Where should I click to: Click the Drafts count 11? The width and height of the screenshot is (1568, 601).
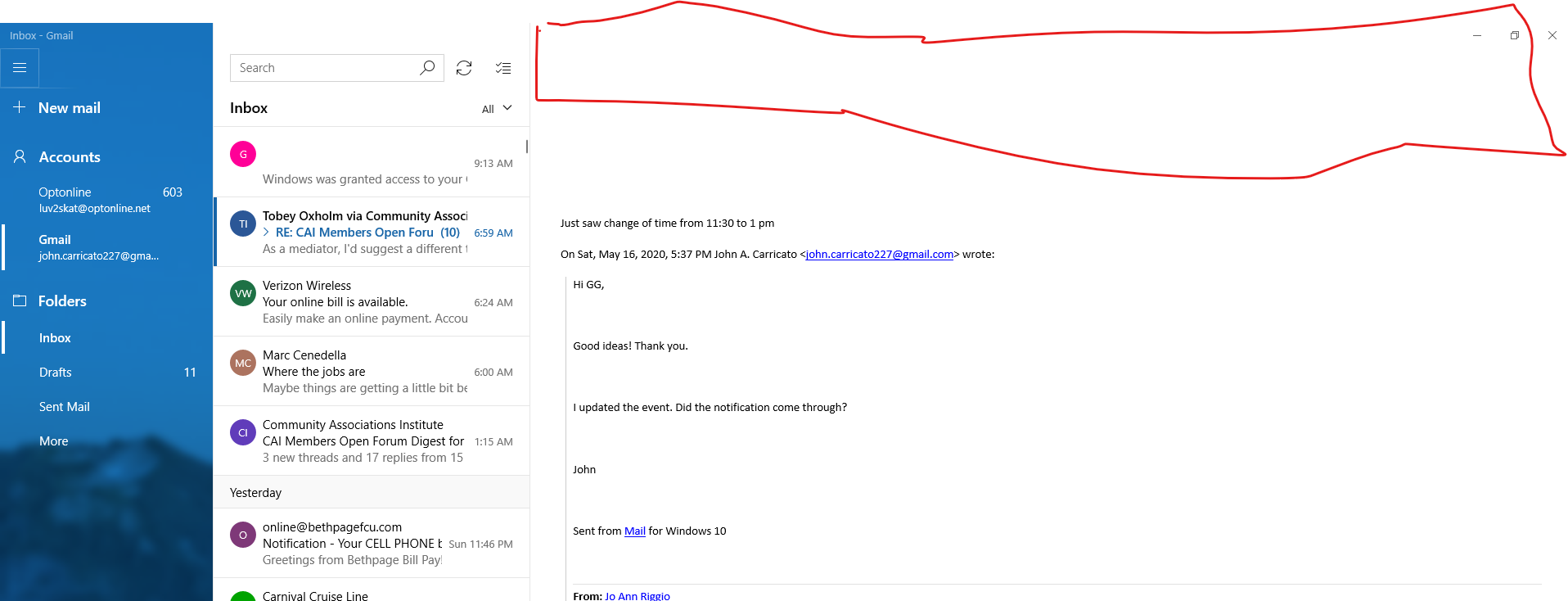[190, 372]
